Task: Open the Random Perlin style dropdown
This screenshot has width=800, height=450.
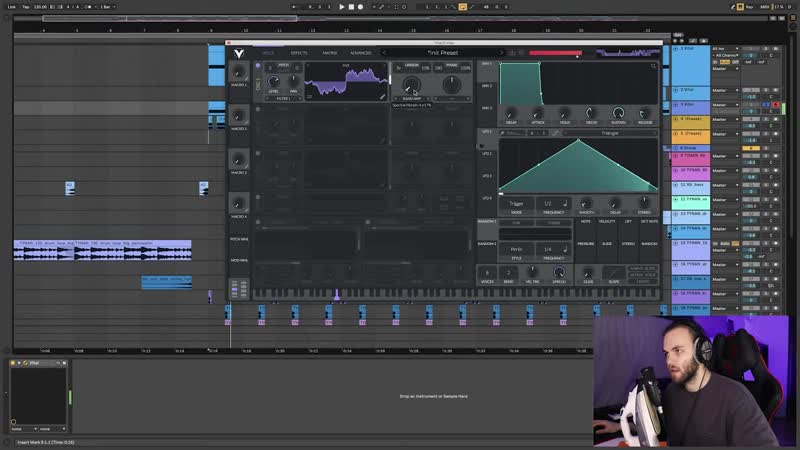Action: (x=516, y=249)
